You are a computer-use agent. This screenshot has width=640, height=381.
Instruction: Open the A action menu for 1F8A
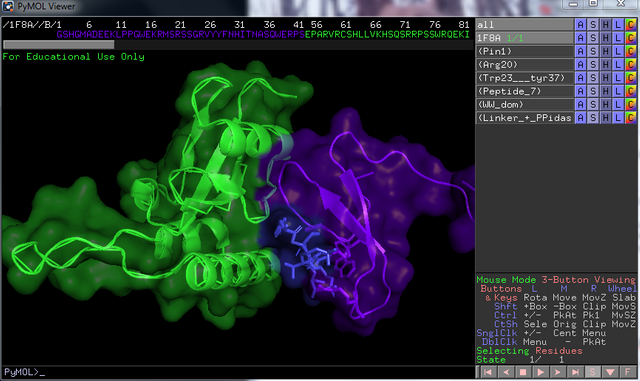coord(580,38)
